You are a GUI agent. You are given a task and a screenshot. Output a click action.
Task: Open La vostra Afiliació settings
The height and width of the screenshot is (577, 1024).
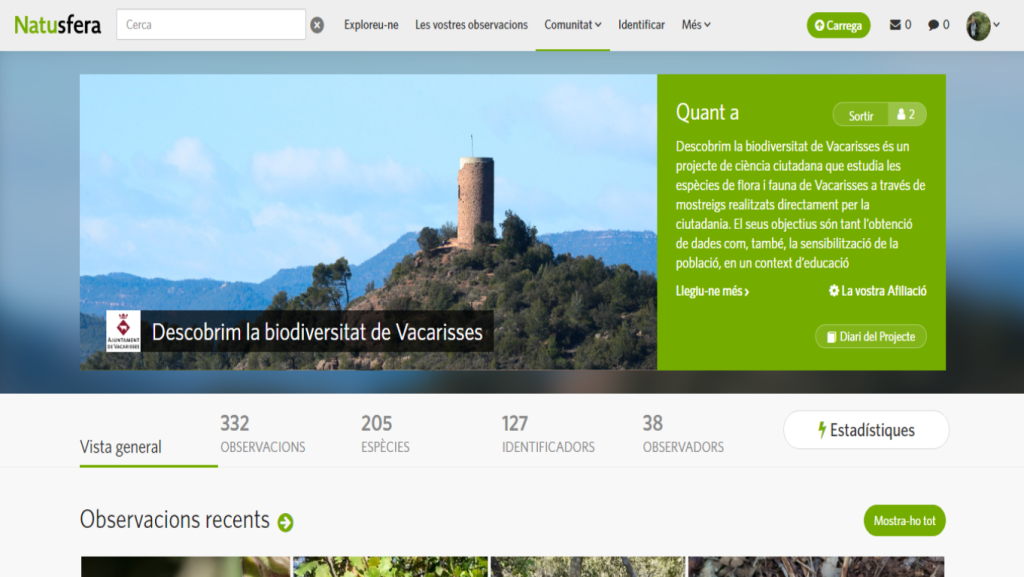(x=877, y=291)
